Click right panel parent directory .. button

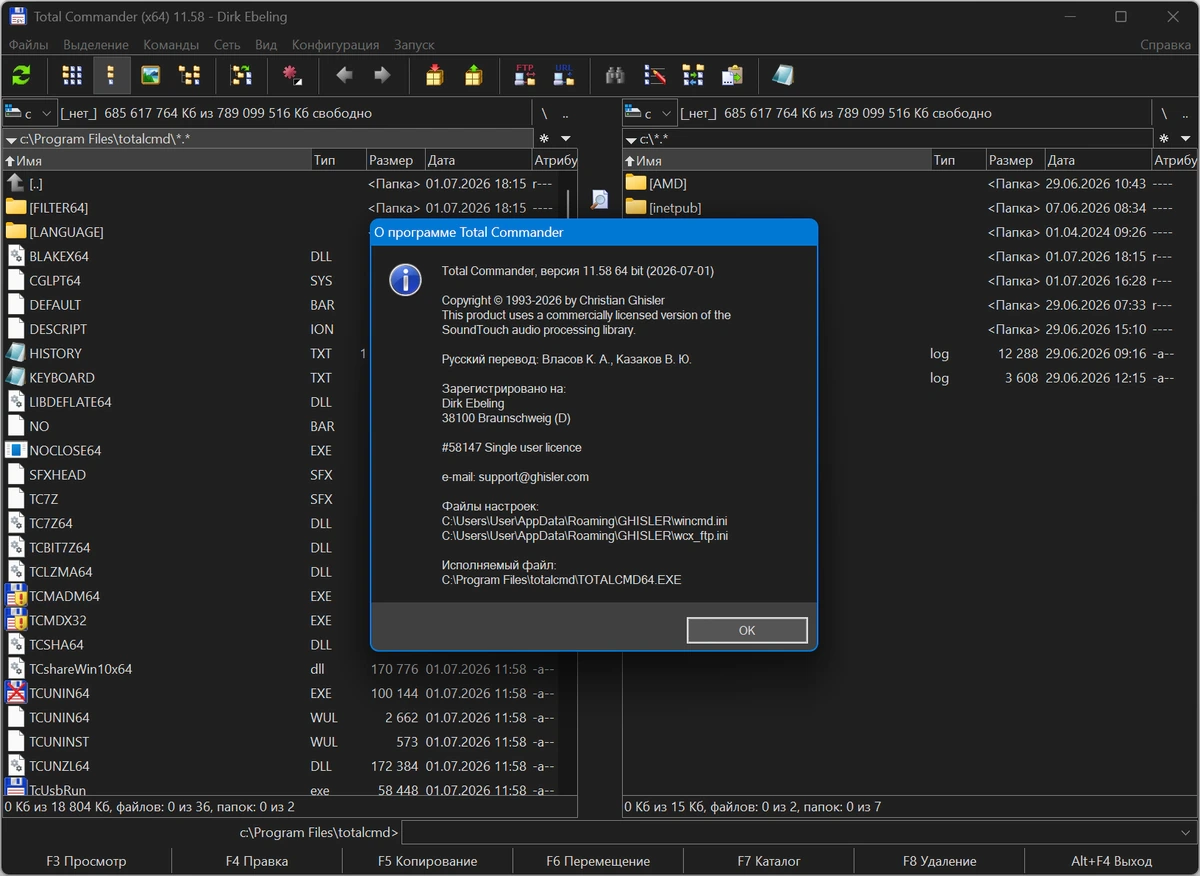[x=1185, y=113]
